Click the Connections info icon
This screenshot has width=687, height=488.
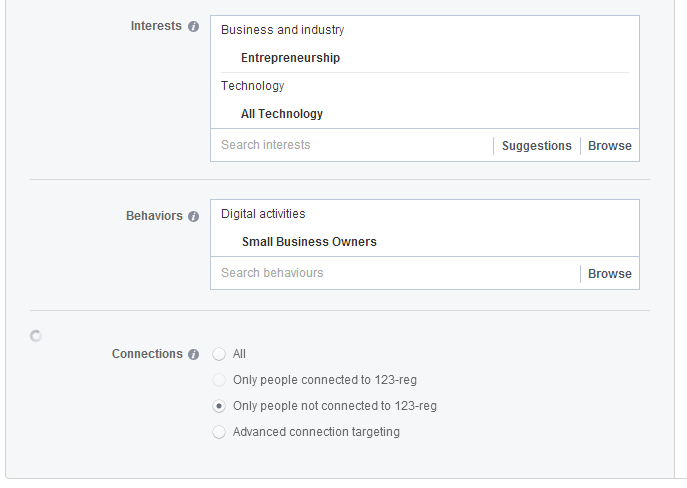click(193, 354)
